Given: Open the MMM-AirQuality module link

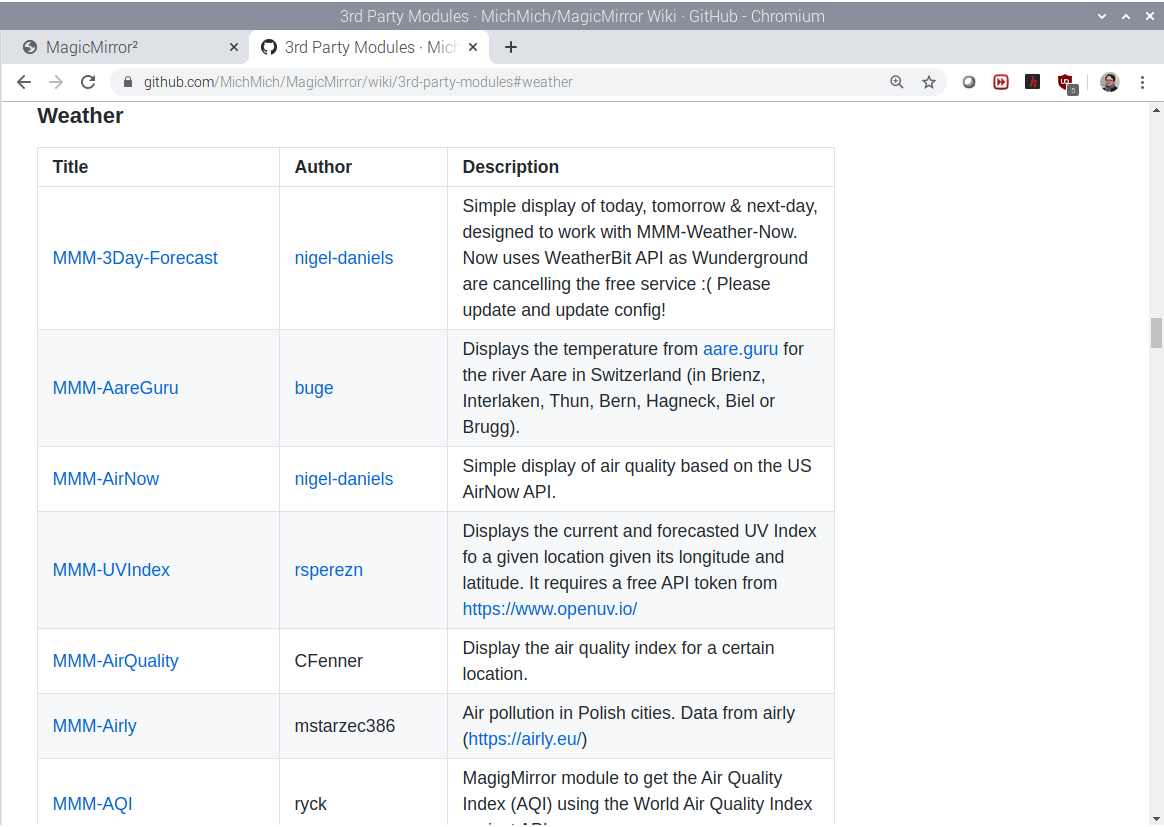Looking at the screenshot, I should pyautogui.click(x=116, y=661).
